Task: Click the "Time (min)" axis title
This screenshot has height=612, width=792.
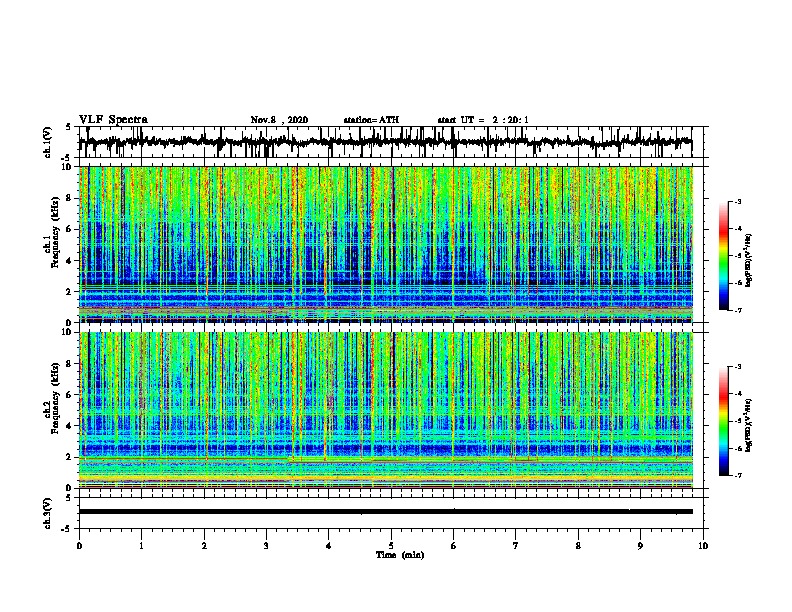Action: 400,555
